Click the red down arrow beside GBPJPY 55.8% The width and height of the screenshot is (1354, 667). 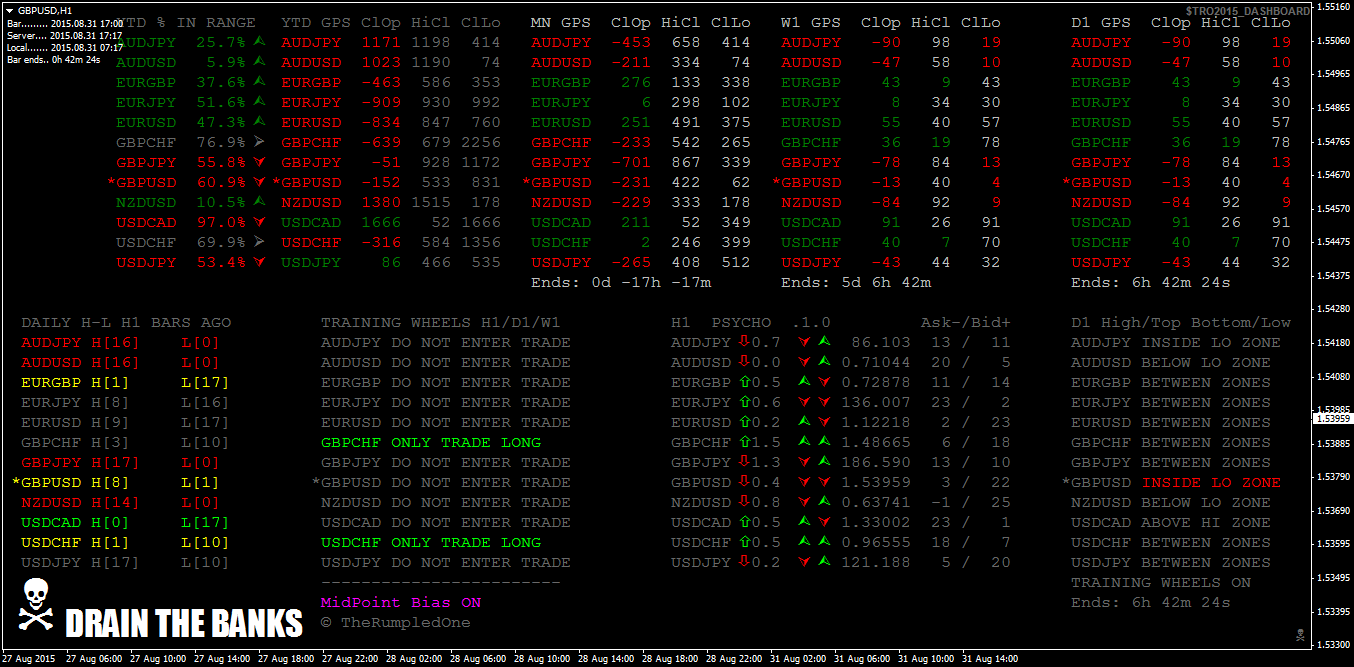click(260, 162)
